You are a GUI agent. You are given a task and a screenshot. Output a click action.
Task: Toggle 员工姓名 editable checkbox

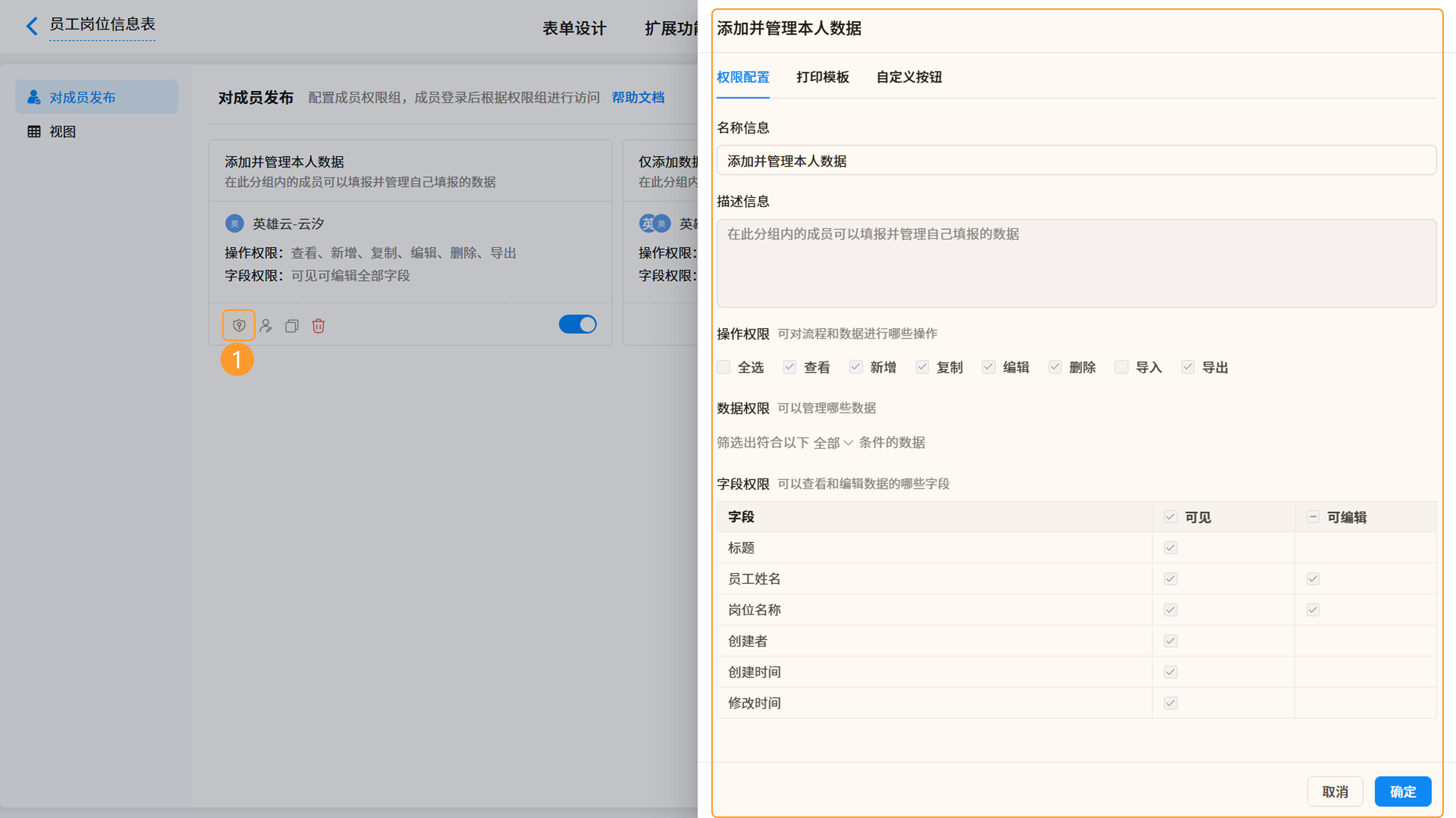[1313, 579]
